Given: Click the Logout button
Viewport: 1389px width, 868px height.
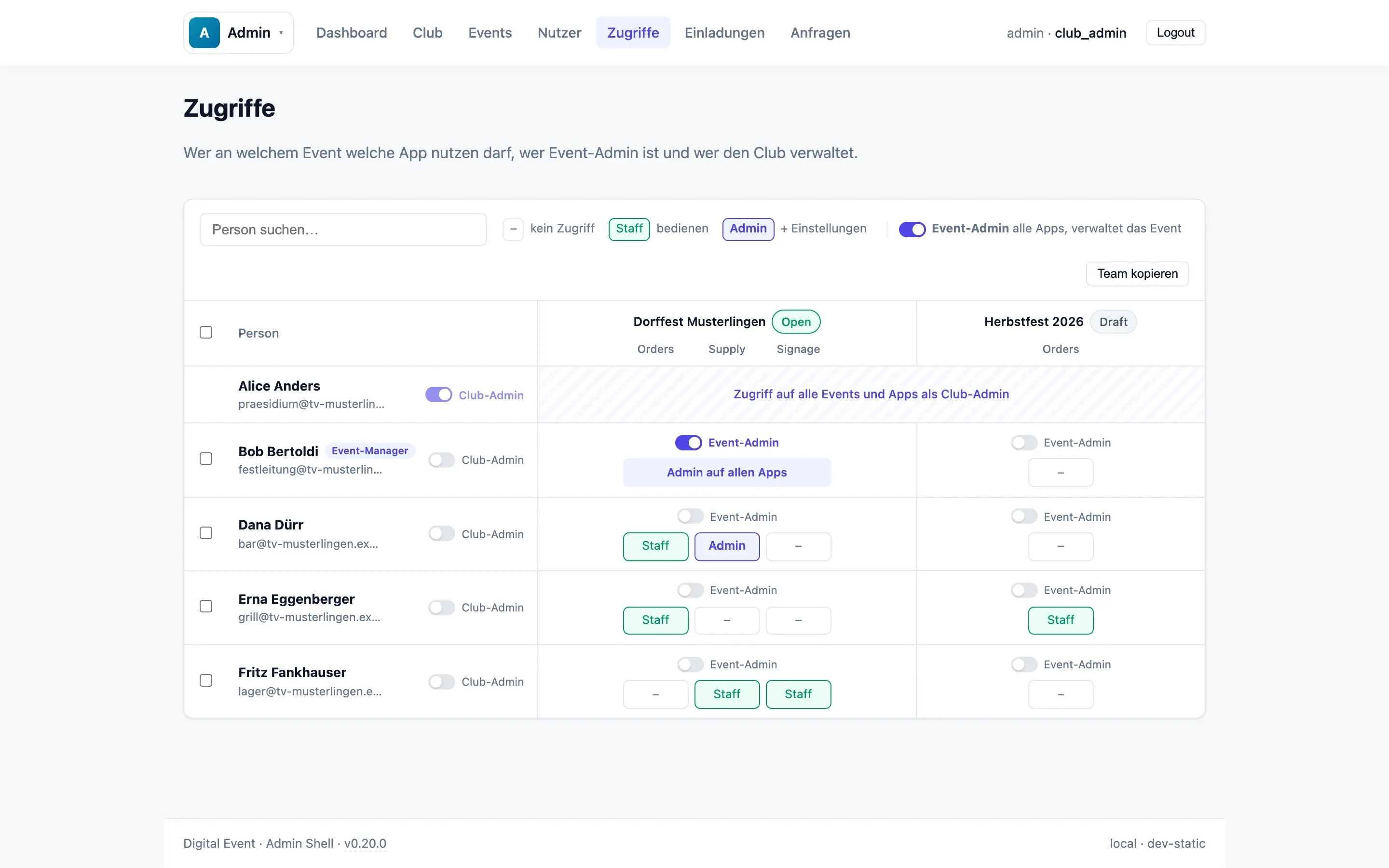Looking at the screenshot, I should pyautogui.click(x=1175, y=33).
